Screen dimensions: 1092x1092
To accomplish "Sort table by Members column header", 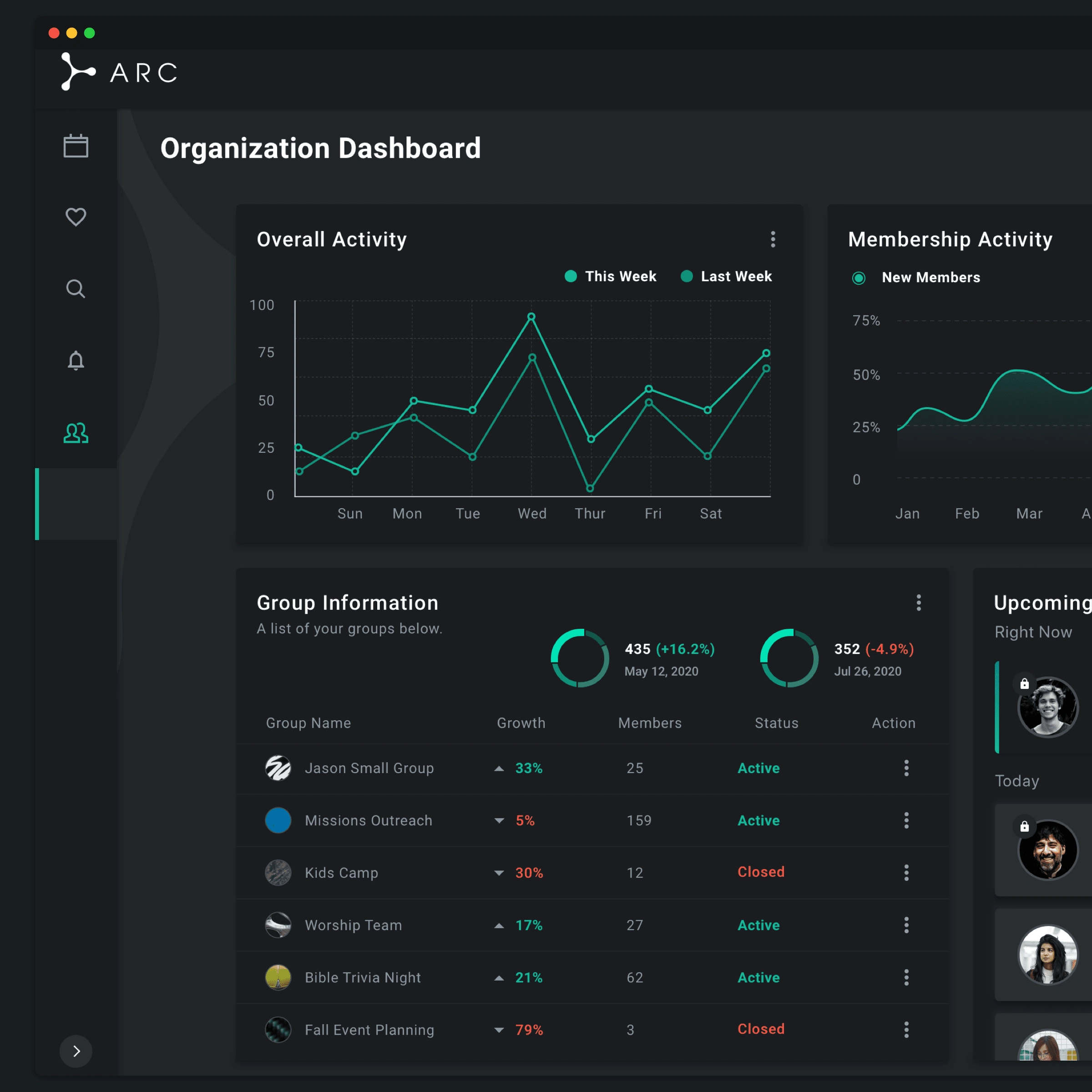I will point(649,723).
